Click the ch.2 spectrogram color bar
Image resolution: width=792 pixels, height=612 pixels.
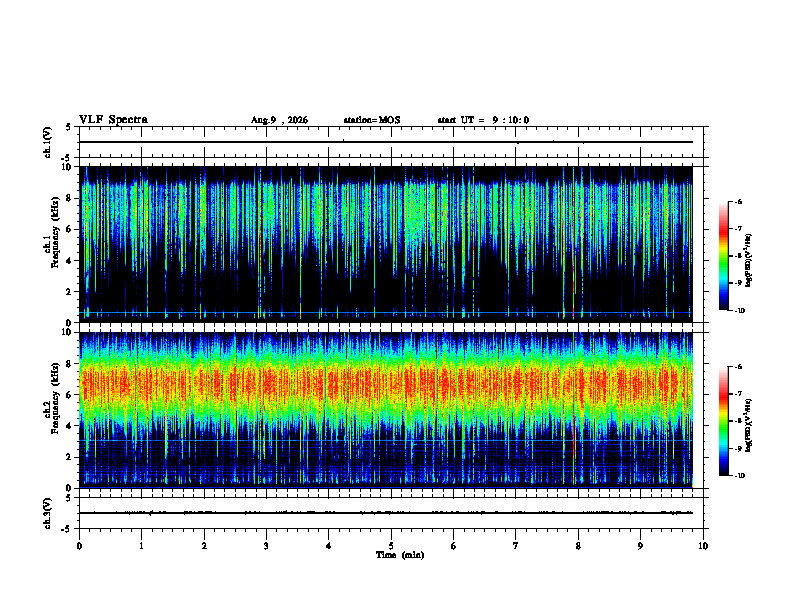pyautogui.click(x=724, y=421)
